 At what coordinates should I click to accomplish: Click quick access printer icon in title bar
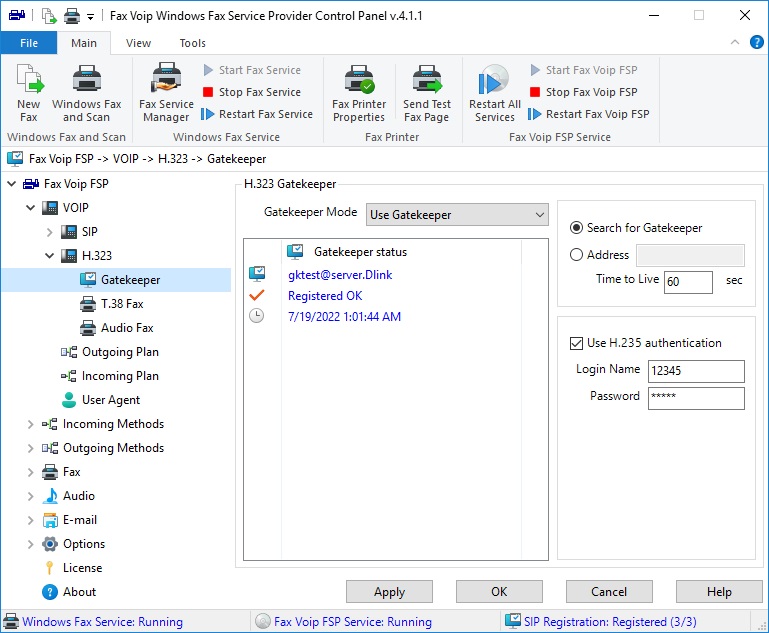72,16
